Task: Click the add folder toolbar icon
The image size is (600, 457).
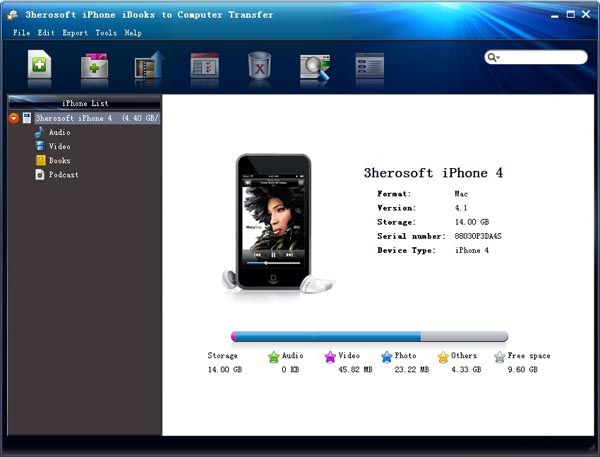Action: click(94, 65)
